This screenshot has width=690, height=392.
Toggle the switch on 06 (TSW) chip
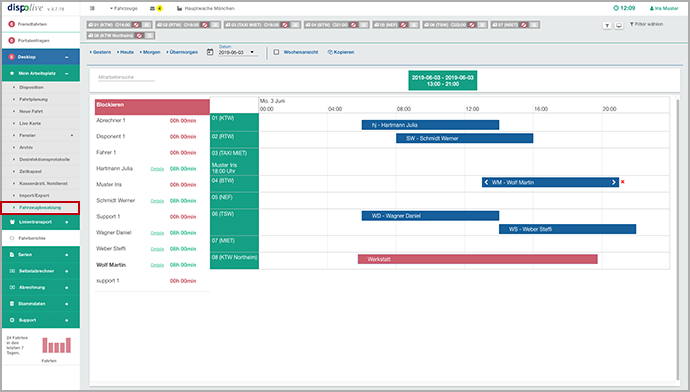coord(482,25)
